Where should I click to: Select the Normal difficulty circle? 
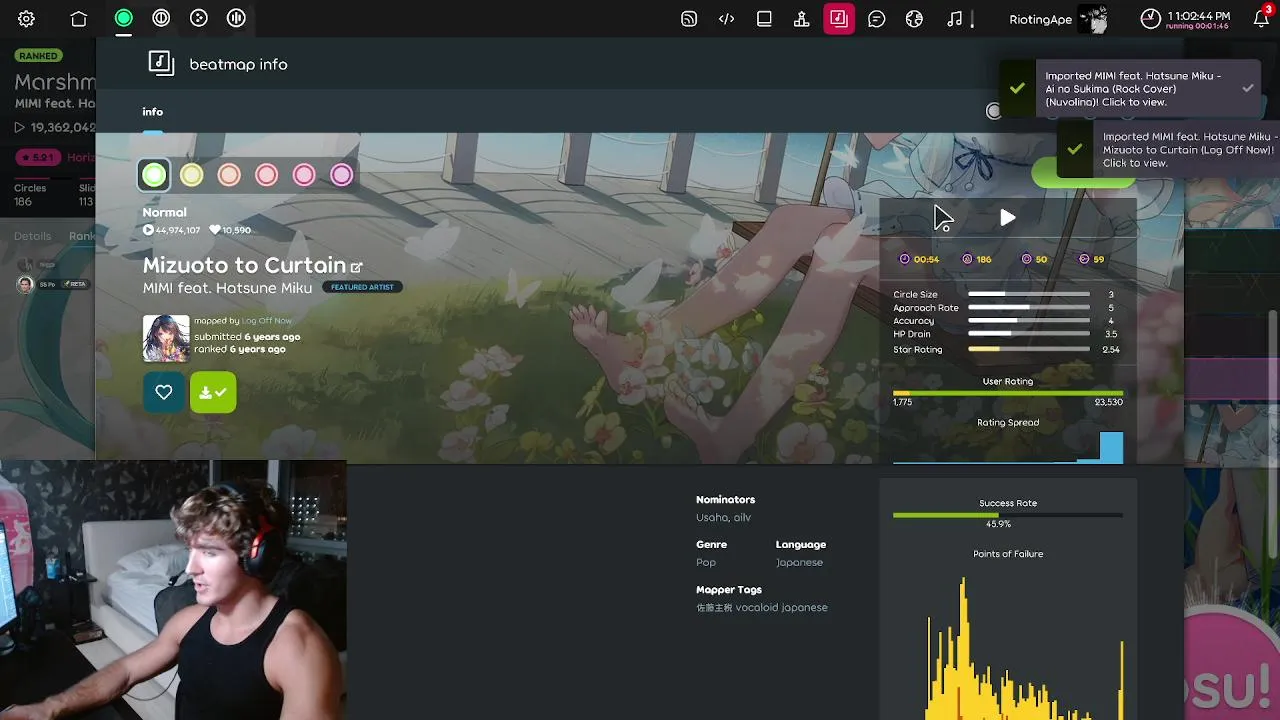[154, 175]
